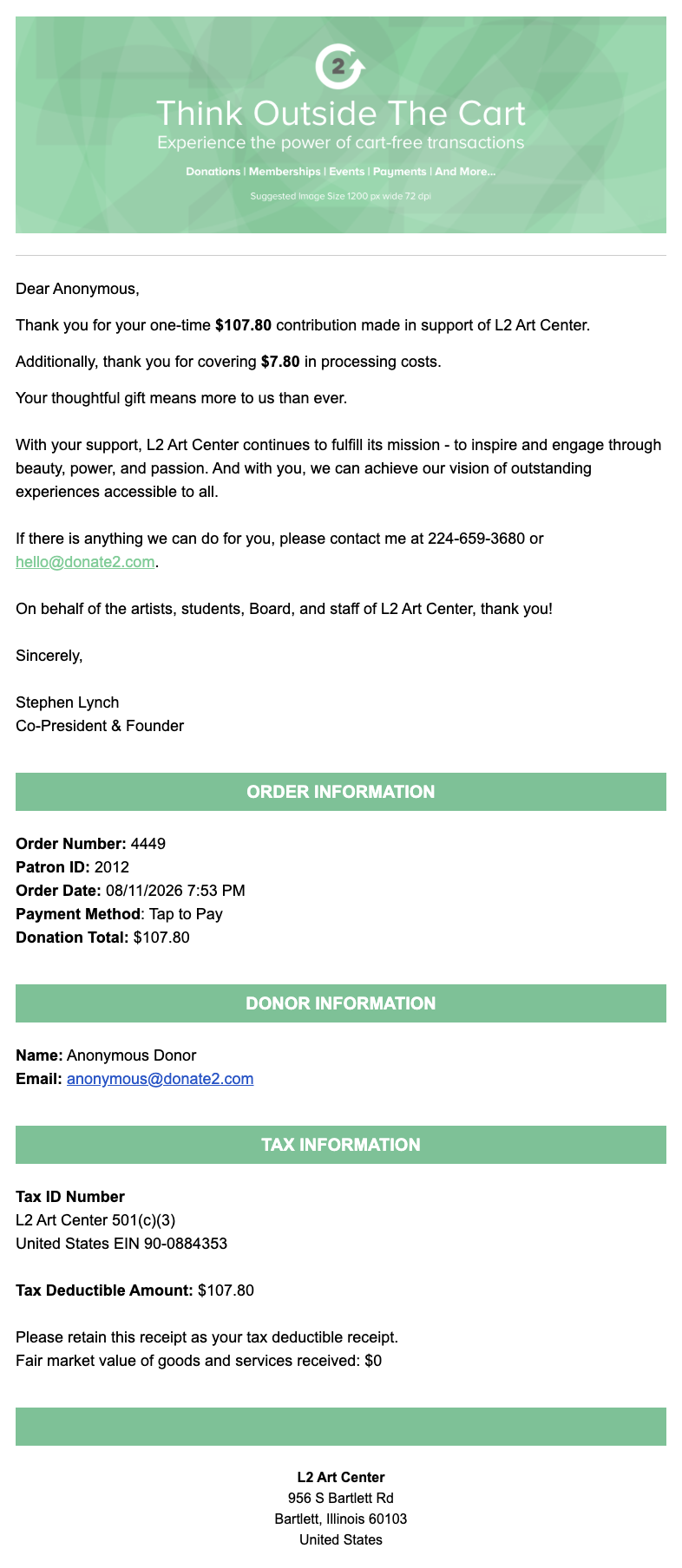
Task: Click the 956 S Bartlett Rd address
Action: point(341,1498)
